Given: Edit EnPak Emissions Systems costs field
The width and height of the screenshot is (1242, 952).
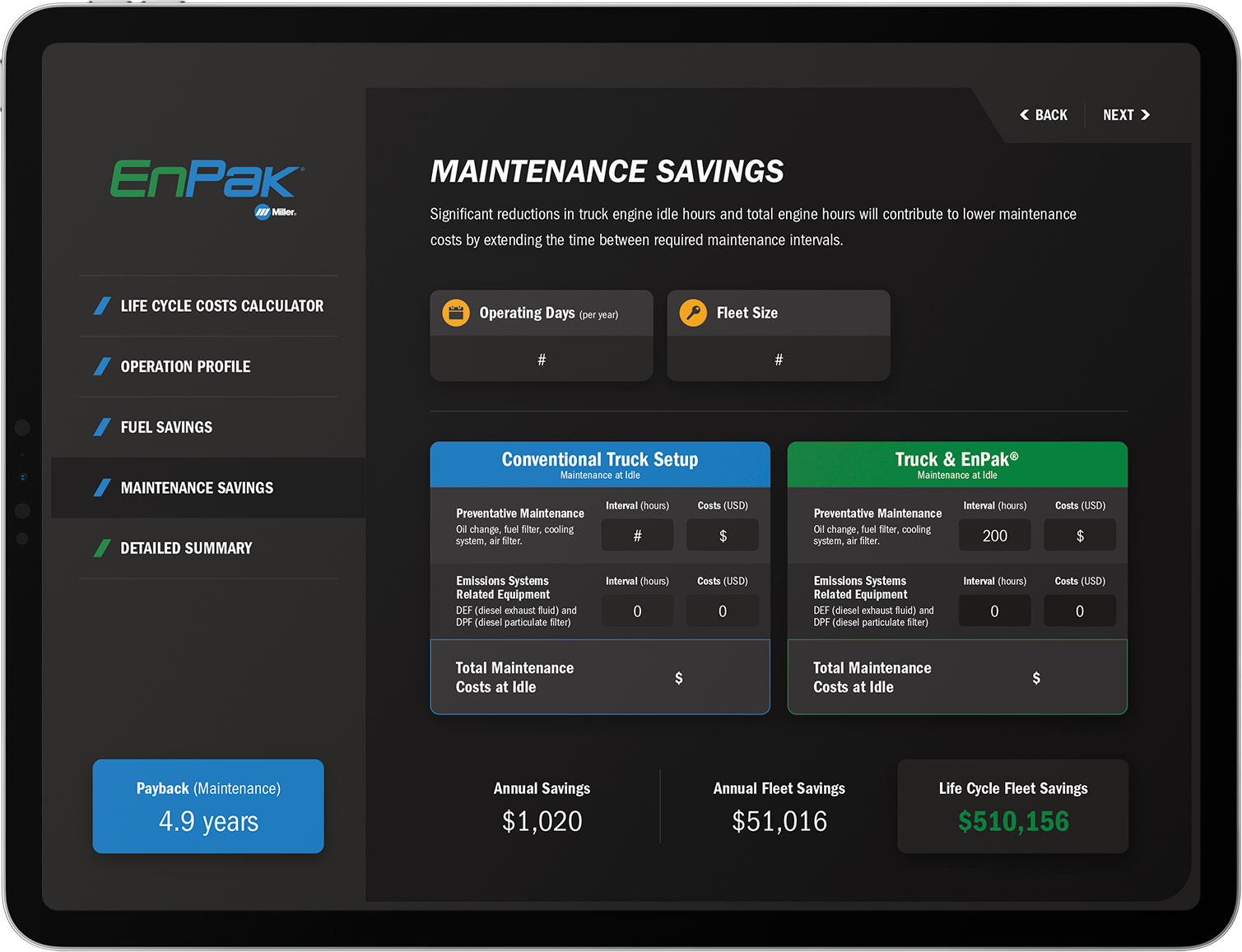Looking at the screenshot, I should 1080,611.
